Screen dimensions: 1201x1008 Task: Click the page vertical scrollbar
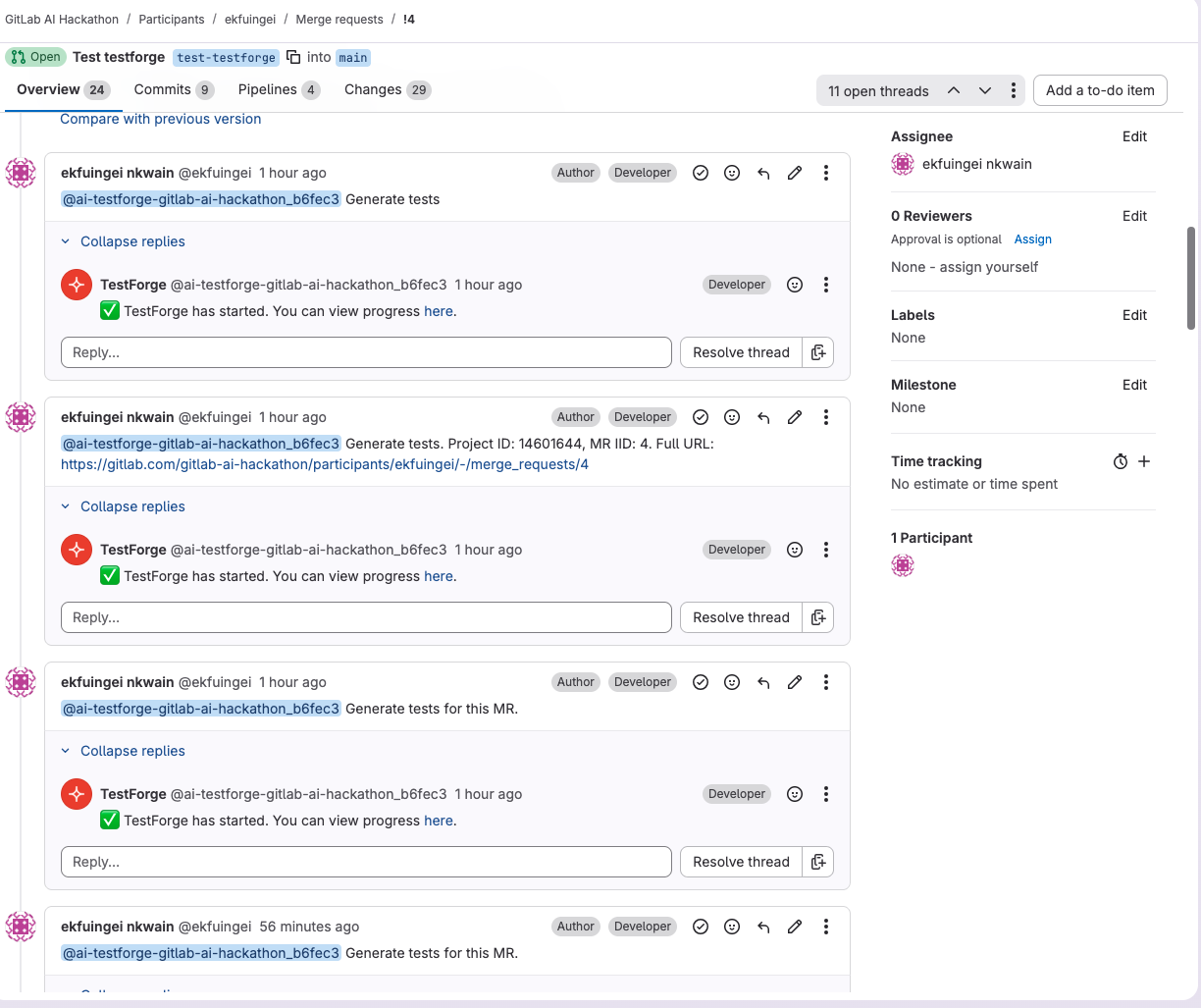[x=1191, y=279]
